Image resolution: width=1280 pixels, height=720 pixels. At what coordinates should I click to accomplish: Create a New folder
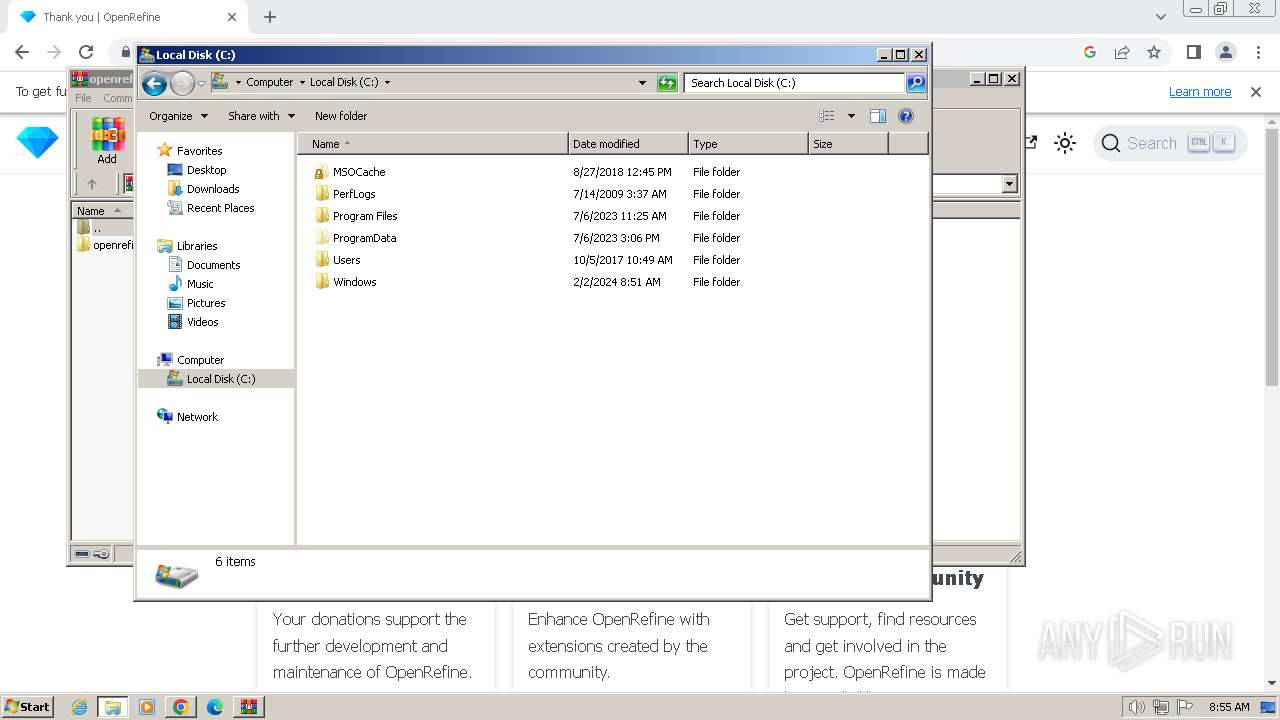pyautogui.click(x=341, y=116)
